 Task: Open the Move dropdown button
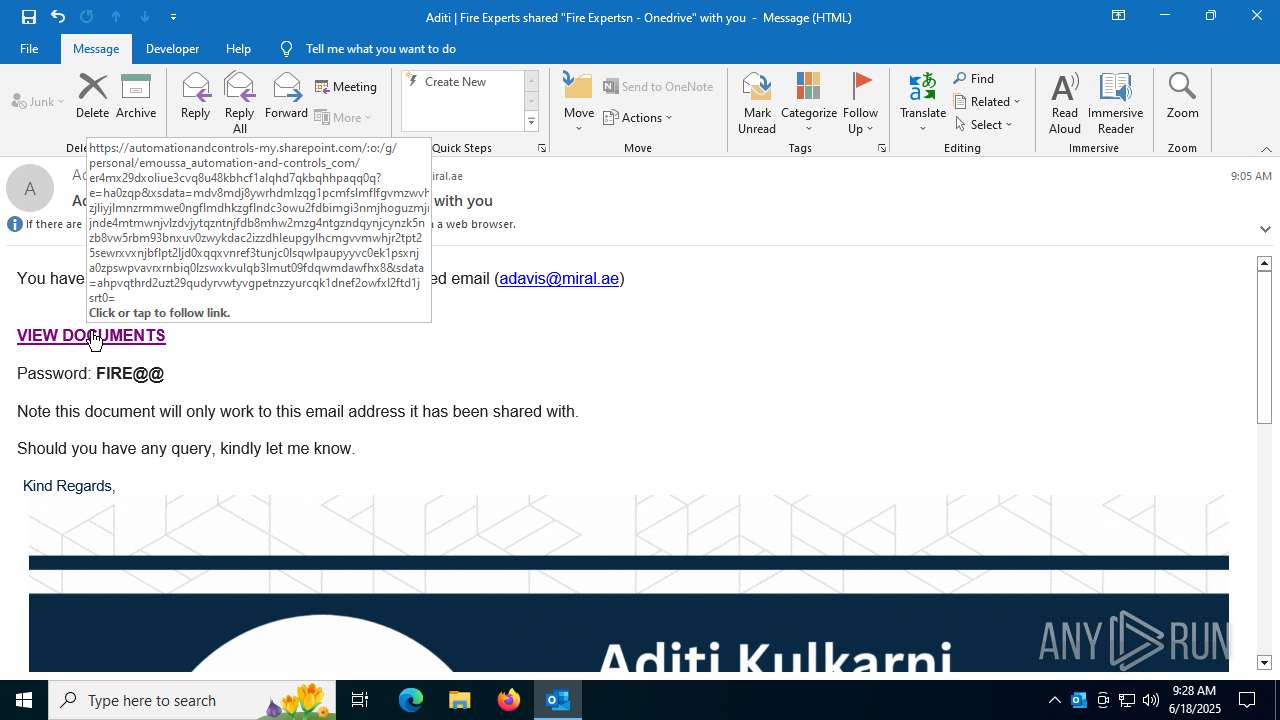(579, 103)
